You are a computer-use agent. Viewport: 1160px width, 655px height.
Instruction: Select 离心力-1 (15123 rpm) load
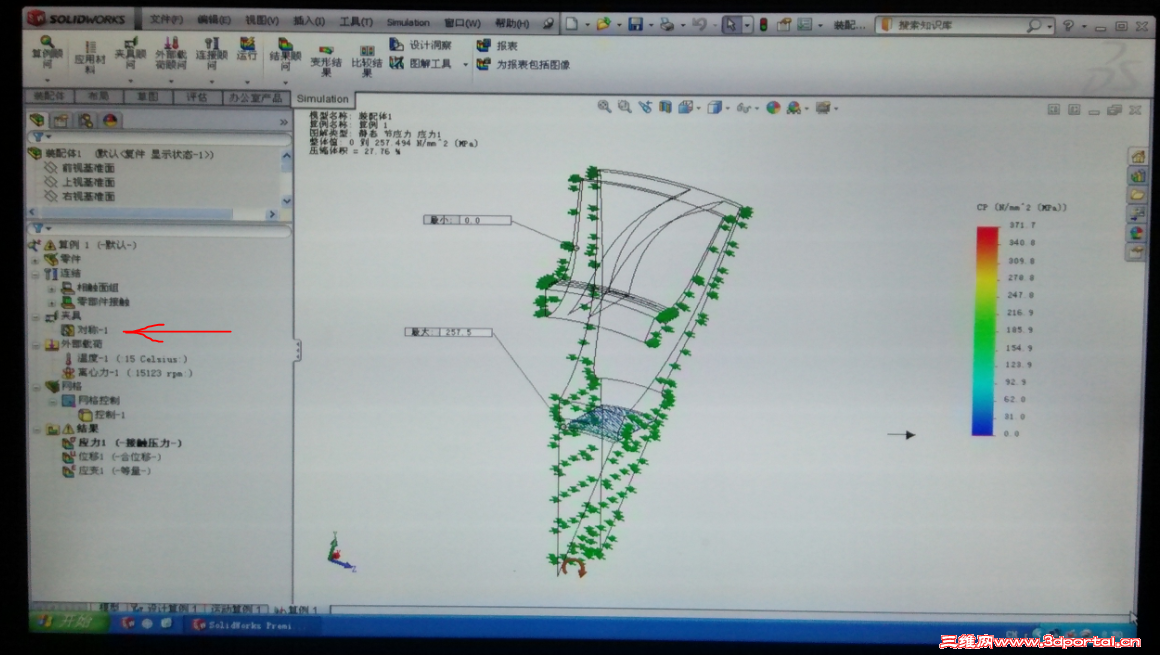click(x=127, y=373)
